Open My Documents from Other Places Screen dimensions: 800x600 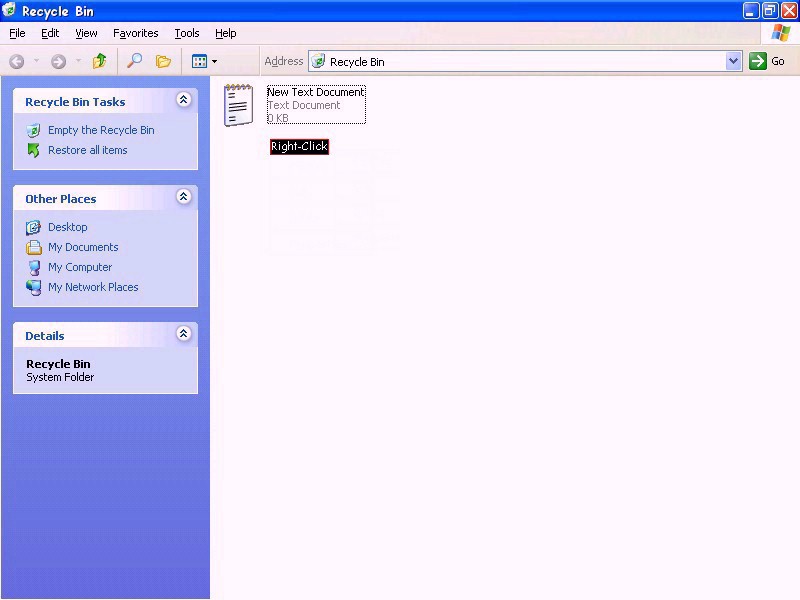point(83,247)
